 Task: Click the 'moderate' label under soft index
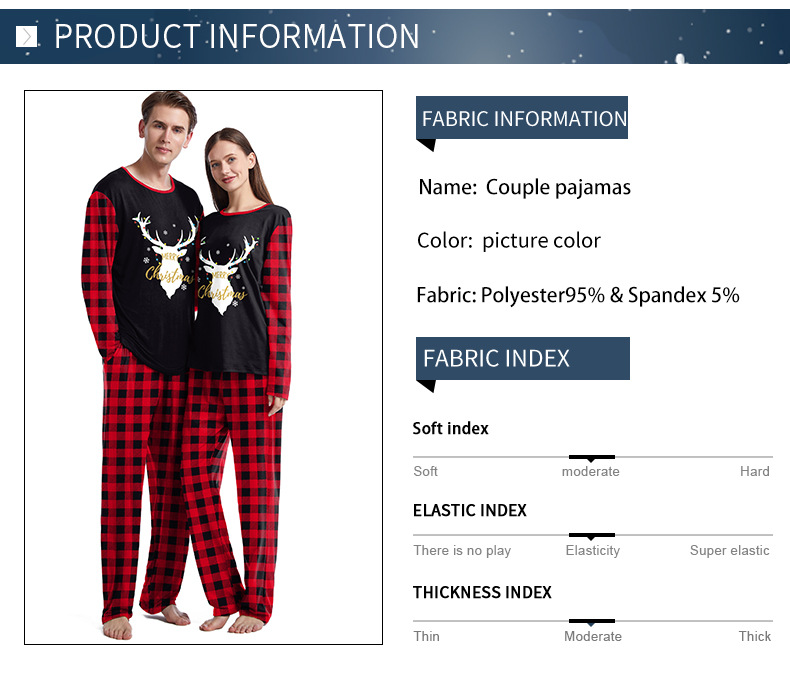click(x=590, y=471)
